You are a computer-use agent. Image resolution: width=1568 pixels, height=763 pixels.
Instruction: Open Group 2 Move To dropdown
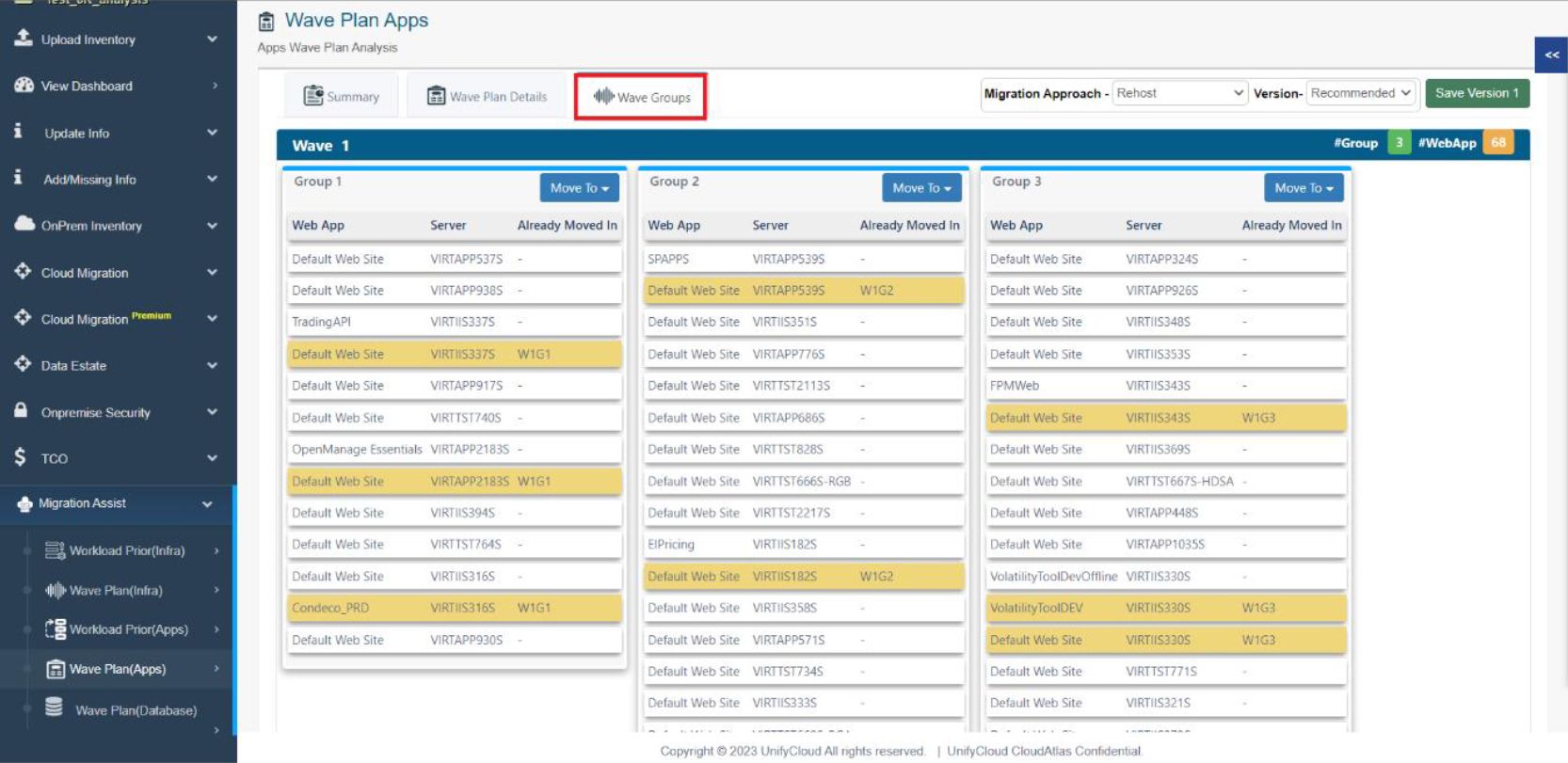pos(922,188)
